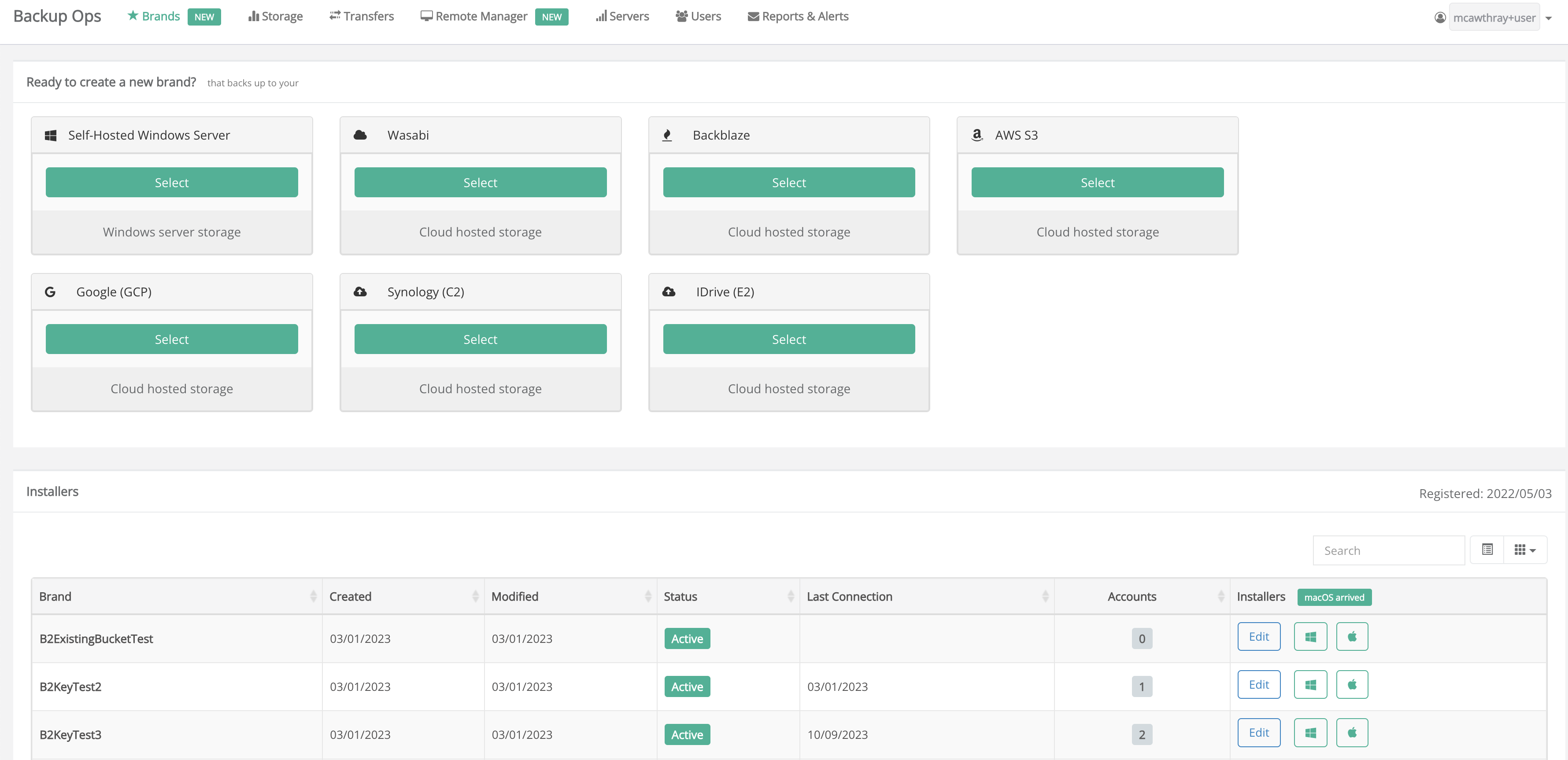Download Windows installer for B2KeyTest2
Screen dimensions: 1568x760
click(1310, 685)
